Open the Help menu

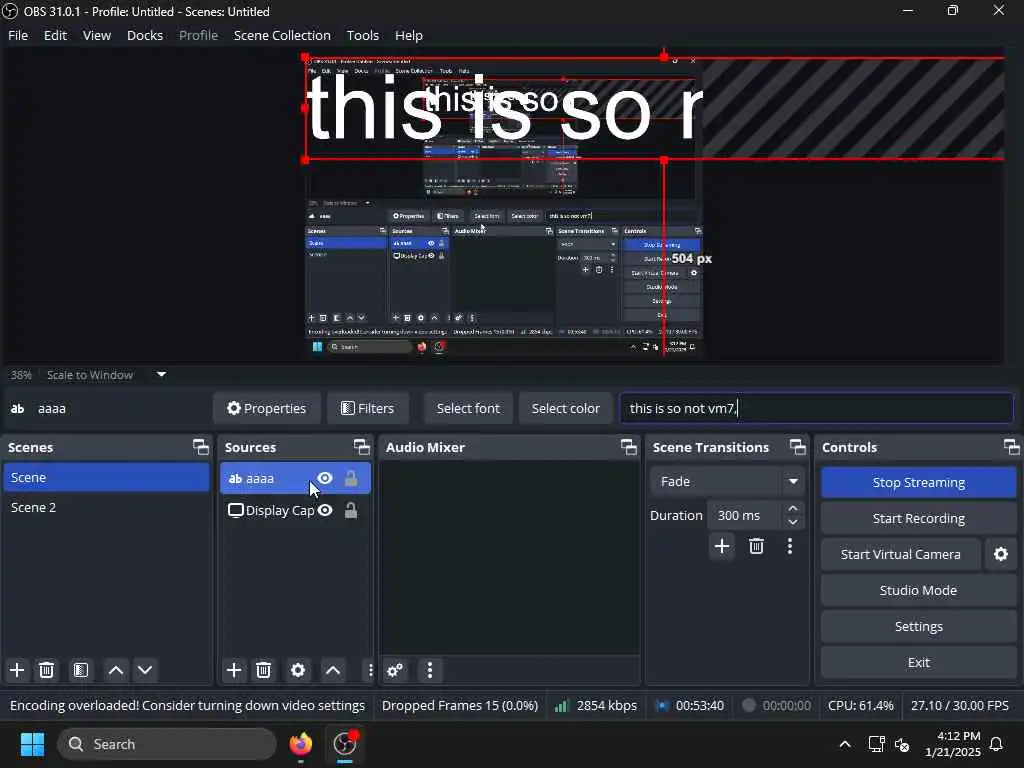click(x=409, y=35)
